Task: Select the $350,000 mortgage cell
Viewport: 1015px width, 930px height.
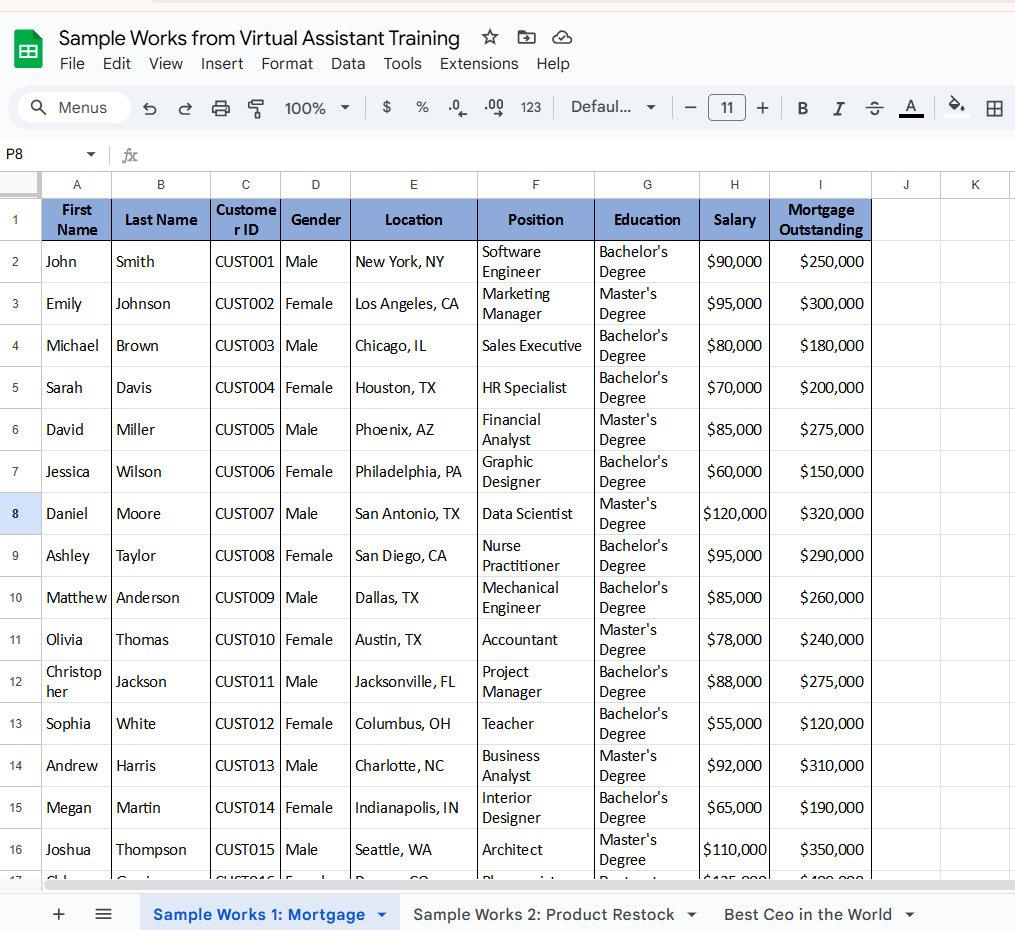Action: [820, 850]
